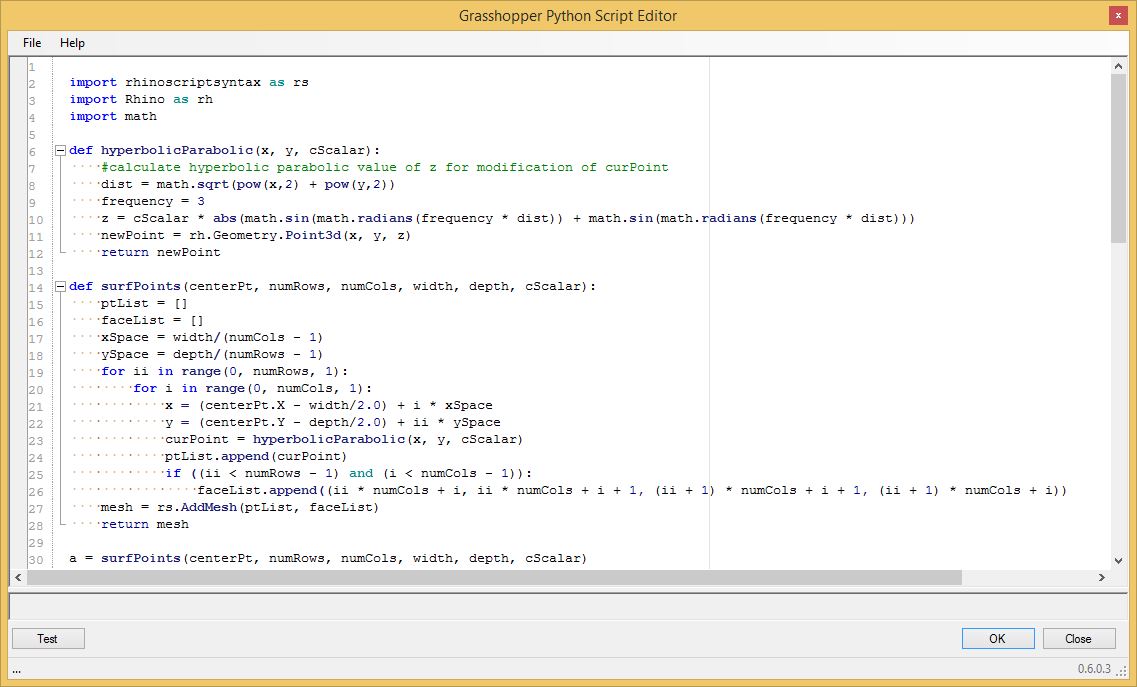Collapse the surfPoints function fold
This screenshot has width=1137, height=687.
pos(61,287)
